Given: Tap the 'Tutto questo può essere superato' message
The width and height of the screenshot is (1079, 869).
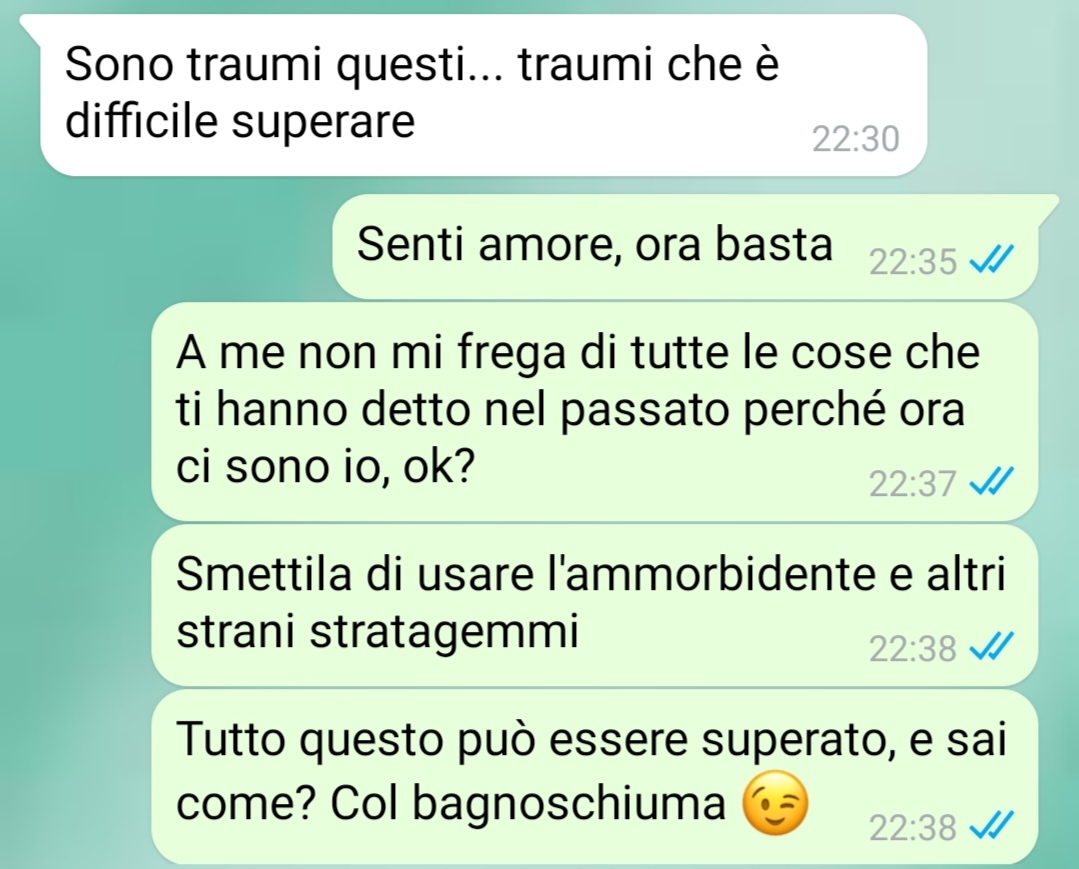Looking at the screenshot, I should pyautogui.click(x=595, y=777).
